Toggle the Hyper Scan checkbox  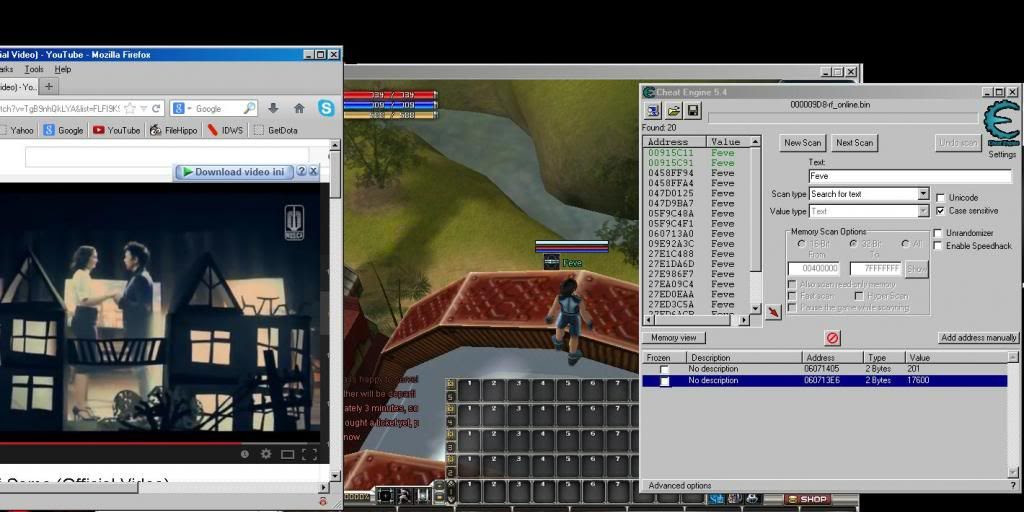point(859,296)
